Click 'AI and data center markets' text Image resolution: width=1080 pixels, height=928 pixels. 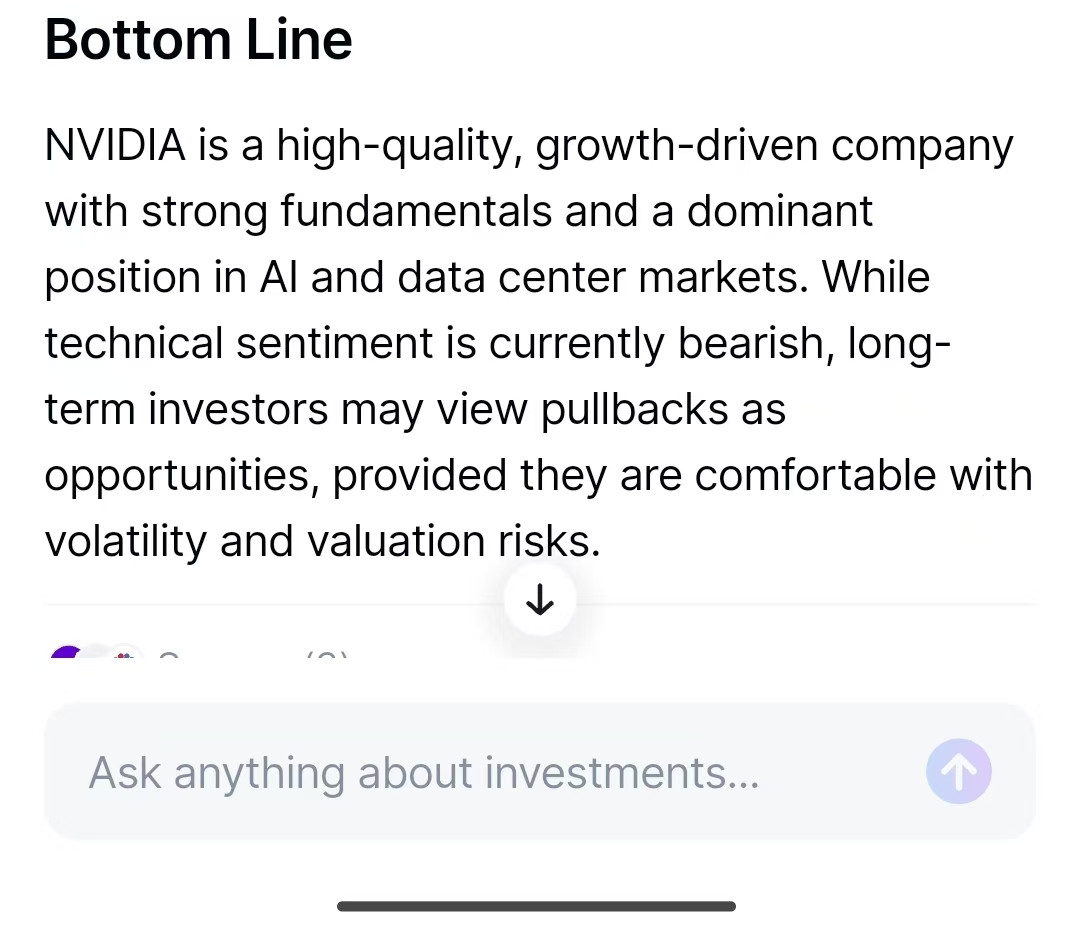coord(530,277)
